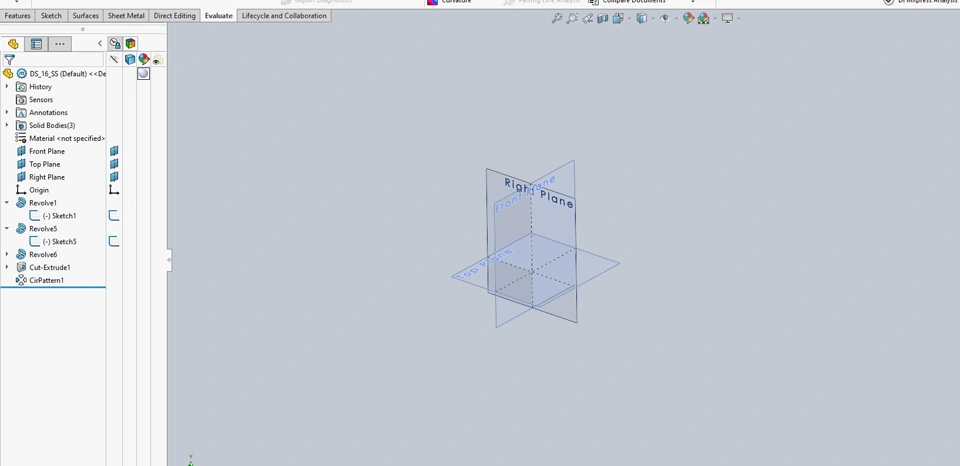
Task: Toggle Sketch5 visibility in display pane
Action: click(x=114, y=241)
